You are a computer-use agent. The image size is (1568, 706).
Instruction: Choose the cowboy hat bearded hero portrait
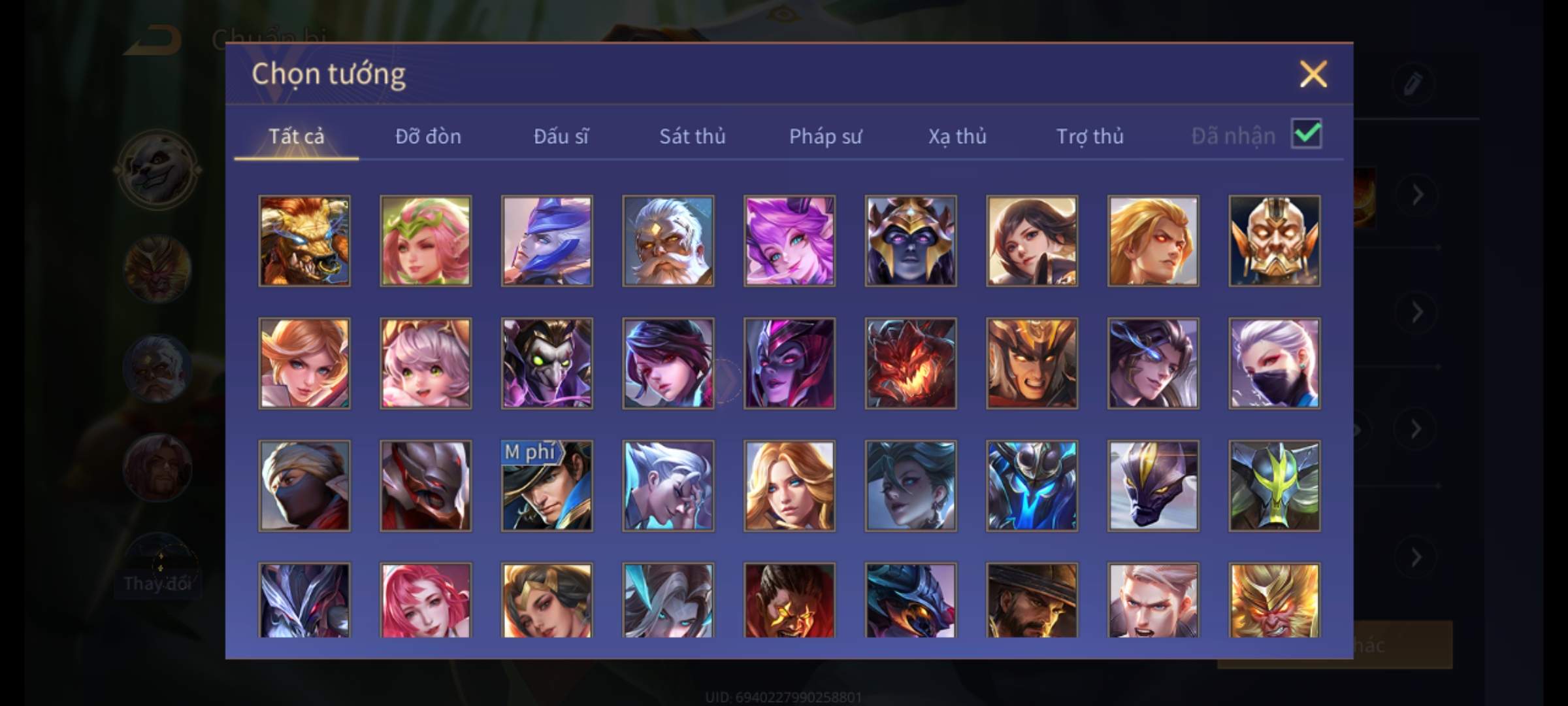[x=1032, y=600]
